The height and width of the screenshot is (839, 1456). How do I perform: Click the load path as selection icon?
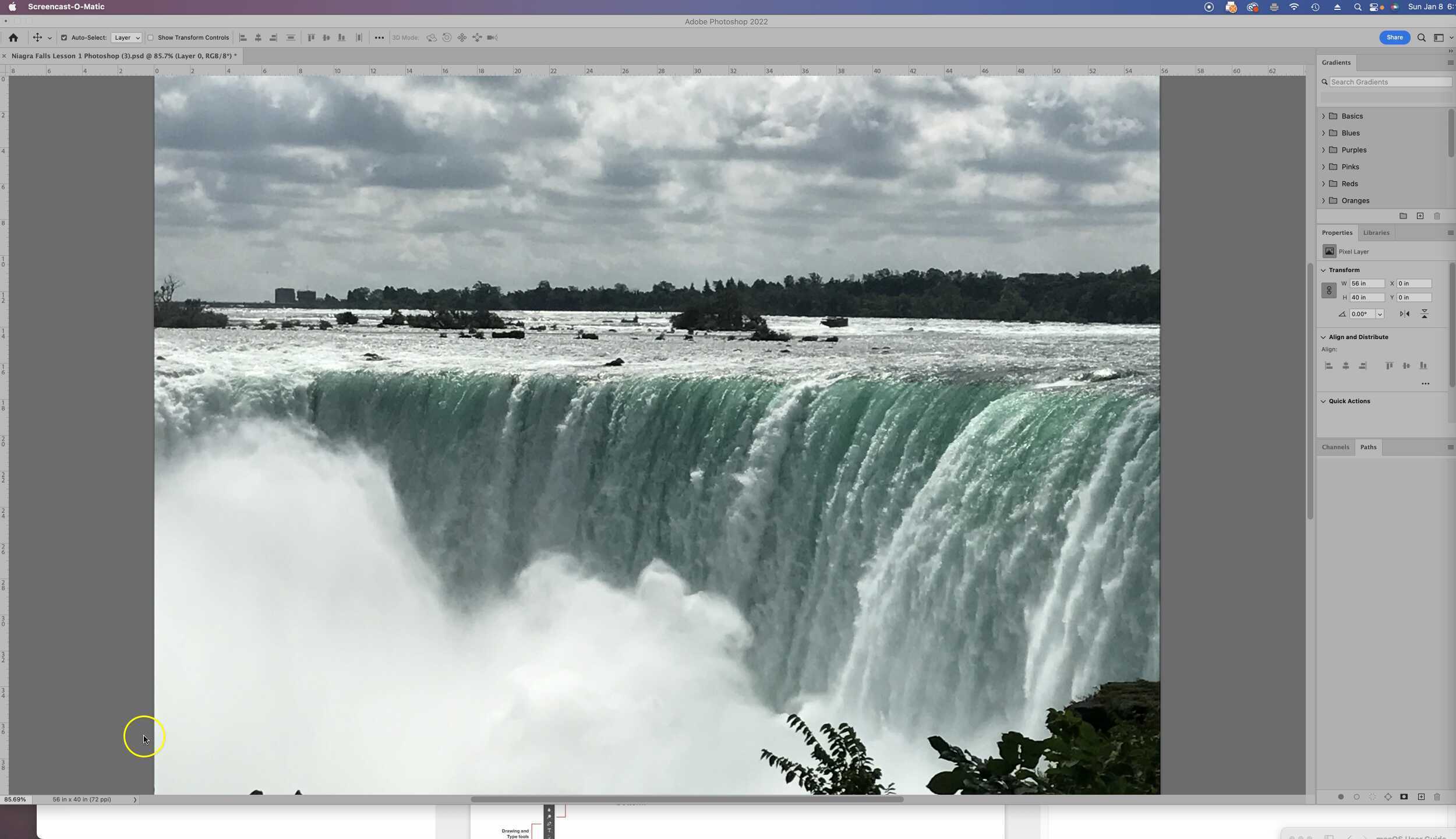(x=1373, y=797)
